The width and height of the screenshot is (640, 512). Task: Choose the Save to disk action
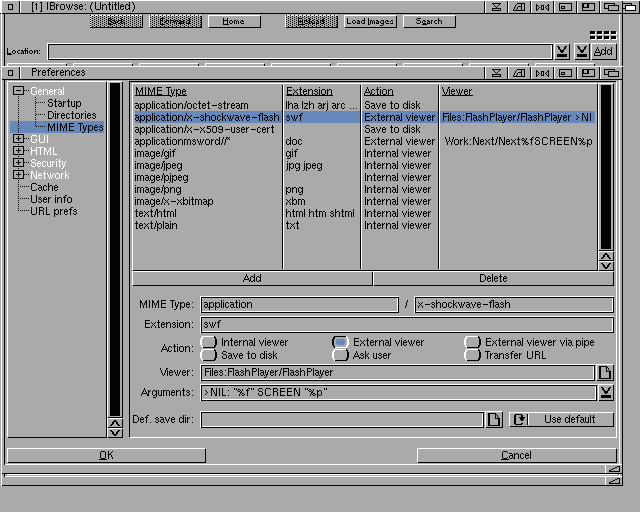(209, 355)
